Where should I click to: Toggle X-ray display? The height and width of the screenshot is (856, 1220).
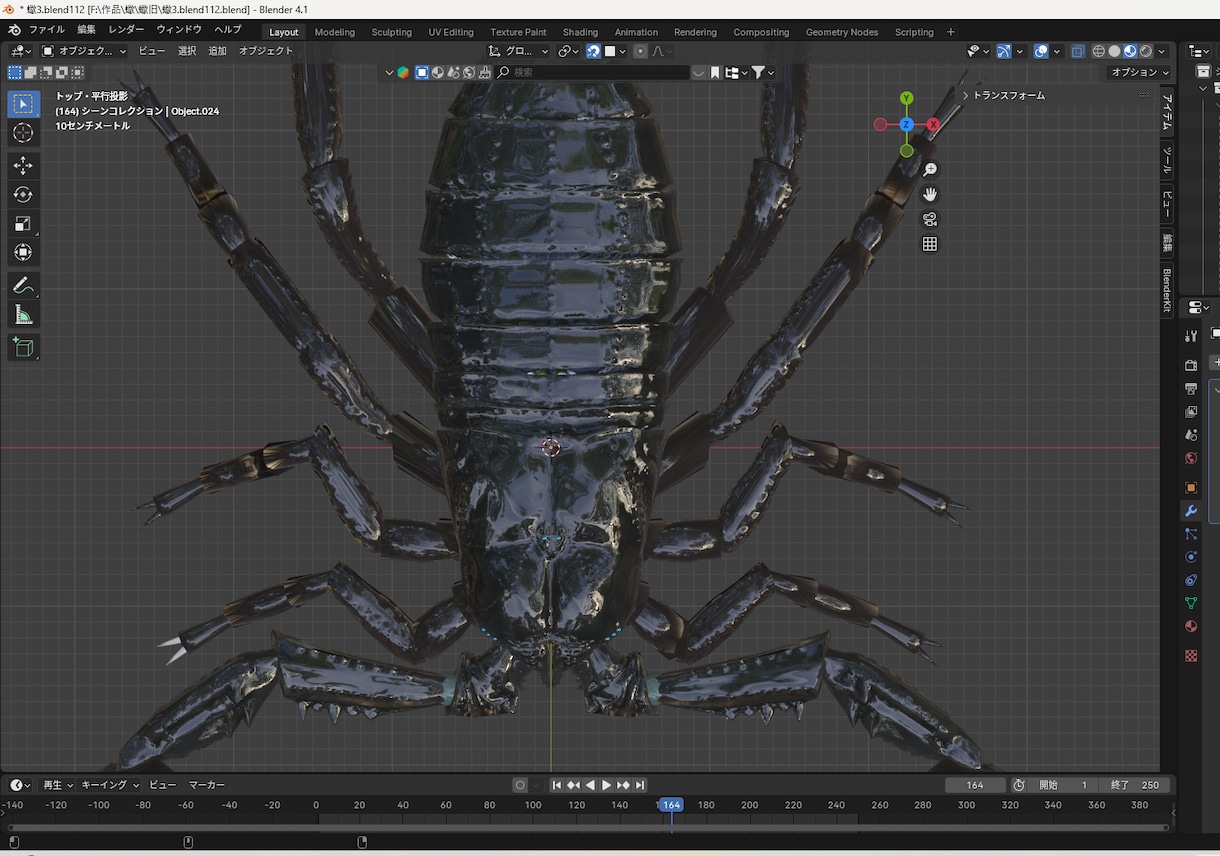pyautogui.click(x=1077, y=51)
